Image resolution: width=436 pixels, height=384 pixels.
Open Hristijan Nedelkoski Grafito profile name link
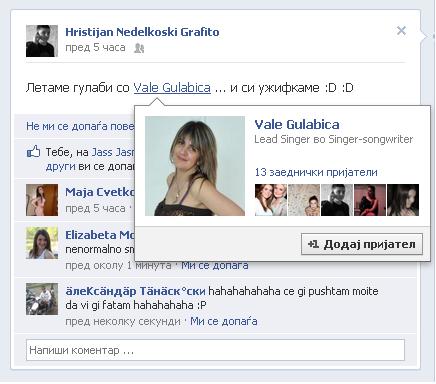[142, 32]
